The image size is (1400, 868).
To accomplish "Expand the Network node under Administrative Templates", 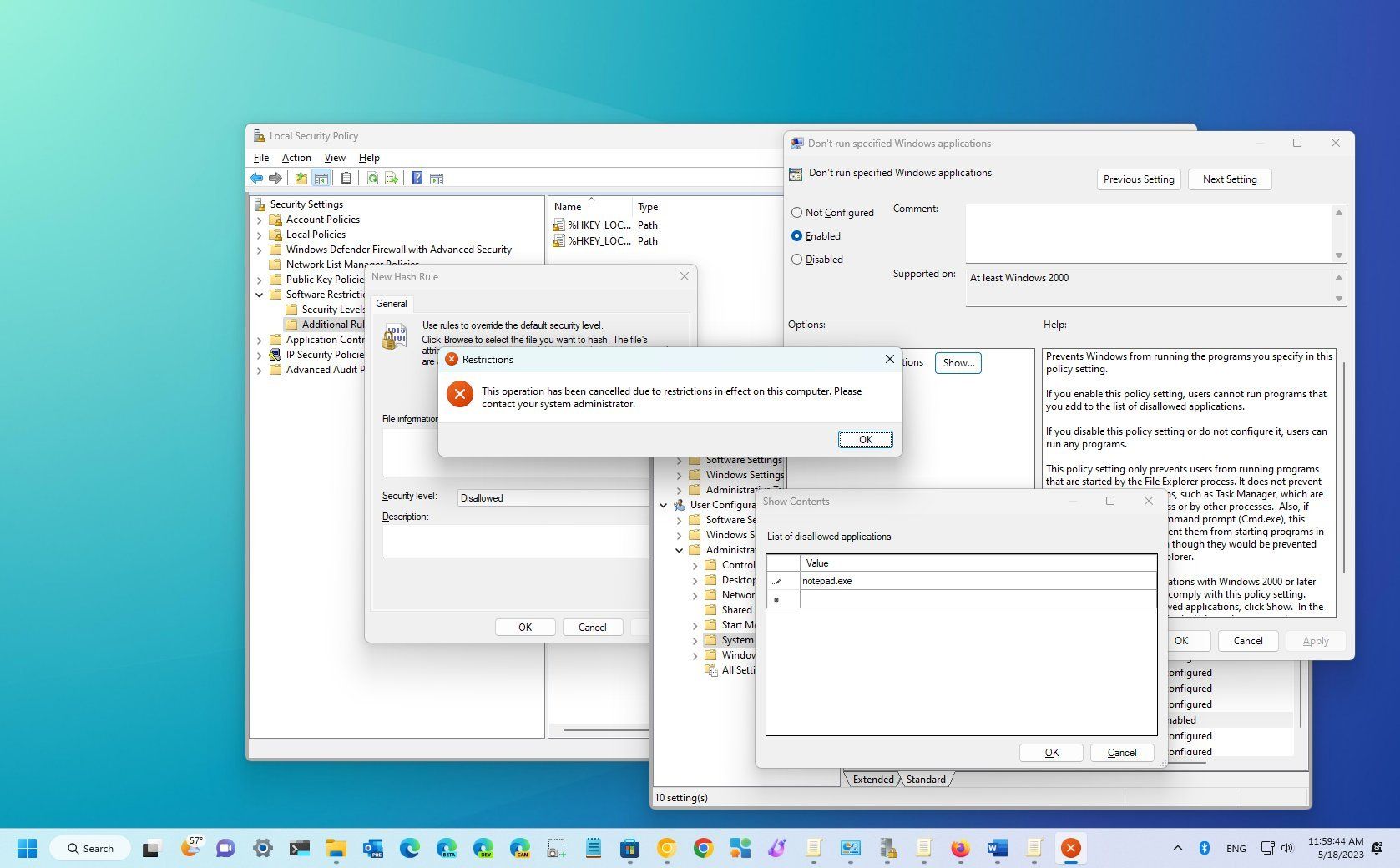I will point(695,595).
